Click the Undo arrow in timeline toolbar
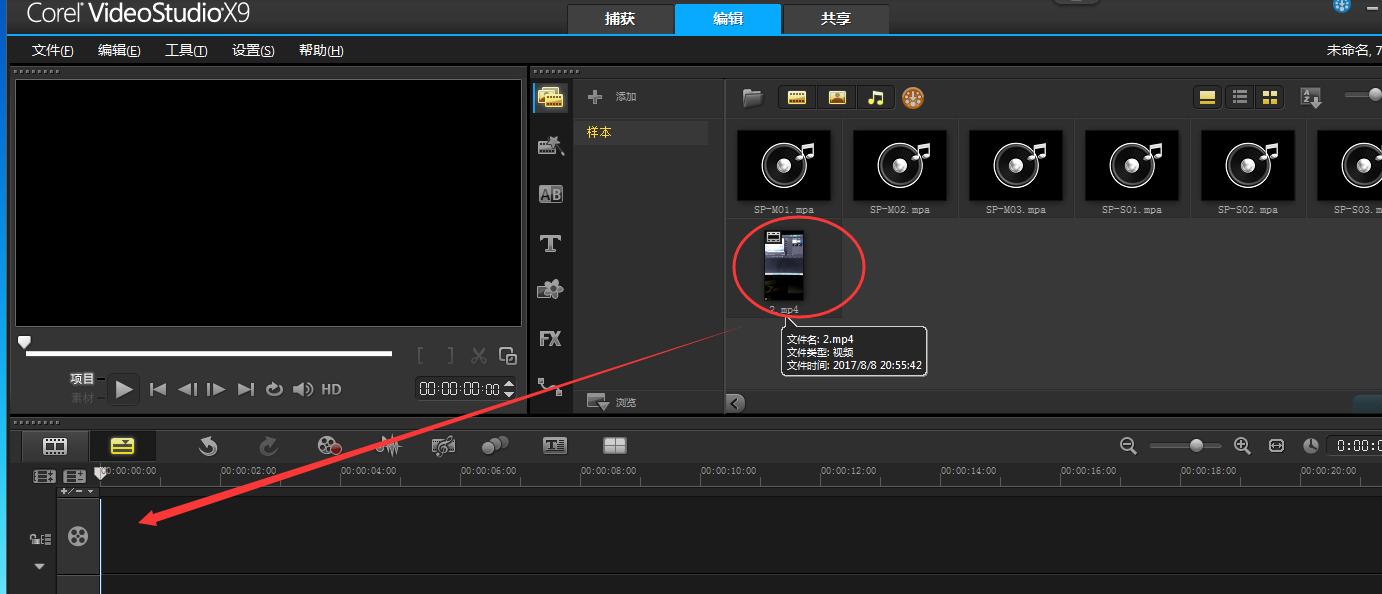The height and width of the screenshot is (594, 1382). click(208, 446)
